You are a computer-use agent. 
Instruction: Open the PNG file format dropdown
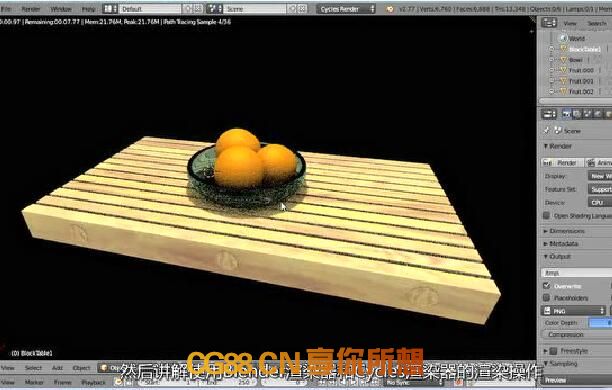pyautogui.click(x=573, y=311)
